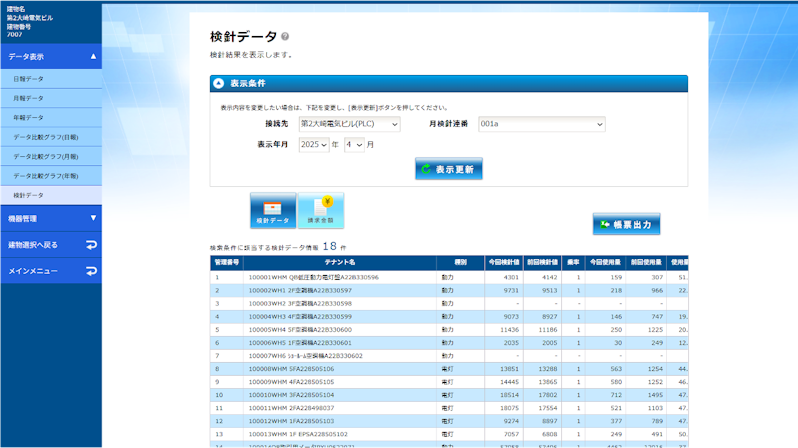
Task: Click the 検針データ icon tab
Action: click(x=272, y=211)
